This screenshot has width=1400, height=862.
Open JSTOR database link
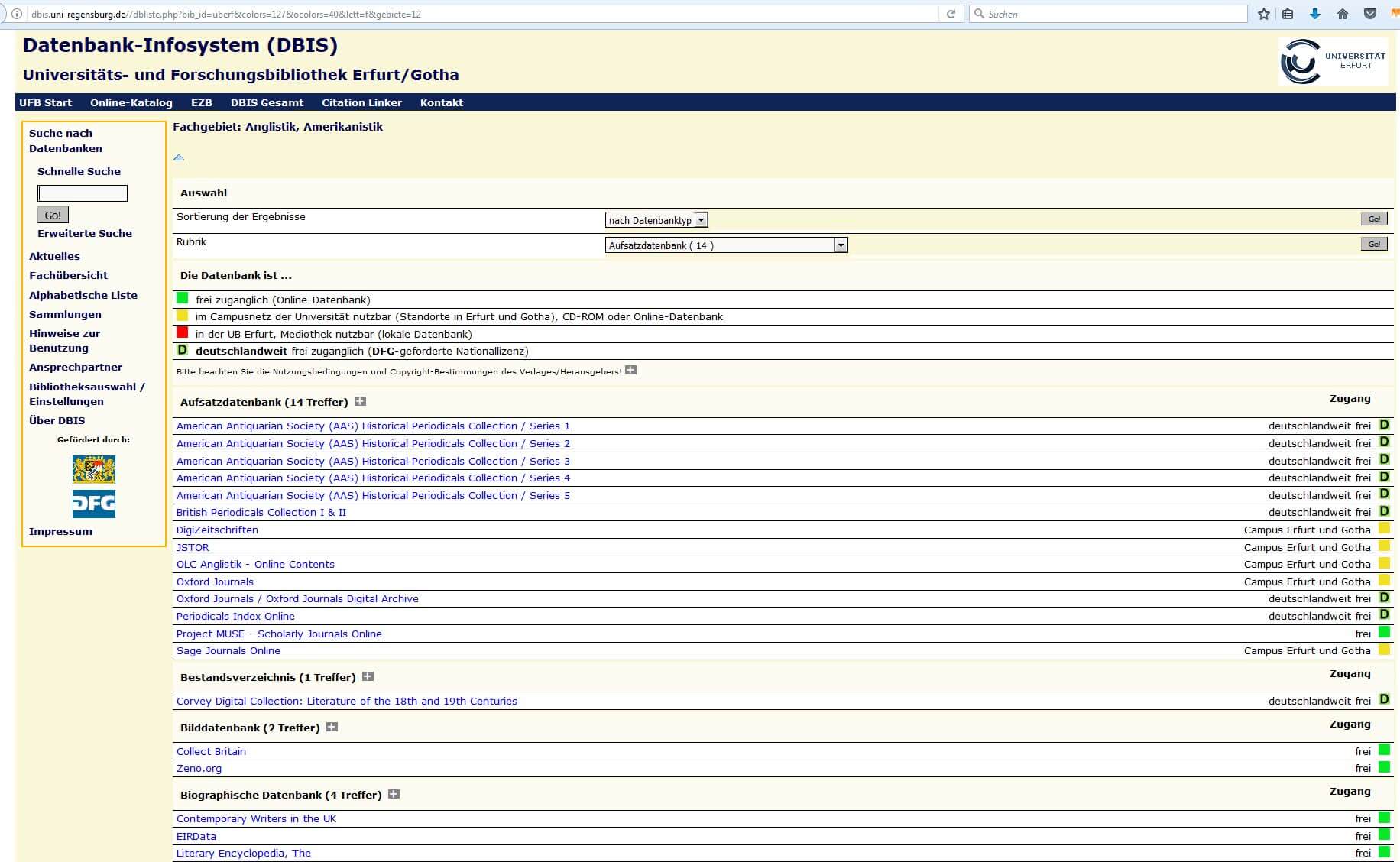[193, 547]
